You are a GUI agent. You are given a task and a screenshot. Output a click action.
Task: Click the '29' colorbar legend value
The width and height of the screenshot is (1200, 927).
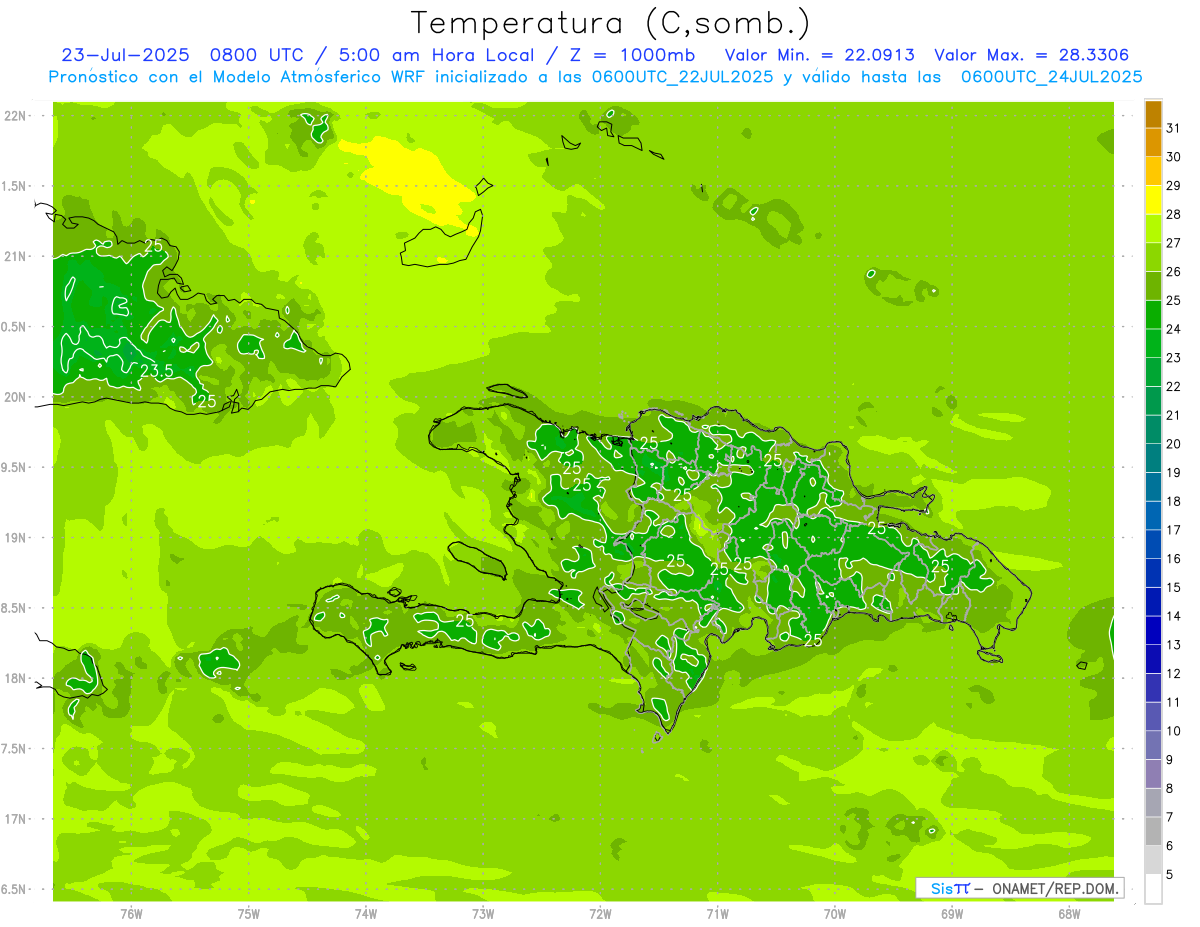point(1174,186)
